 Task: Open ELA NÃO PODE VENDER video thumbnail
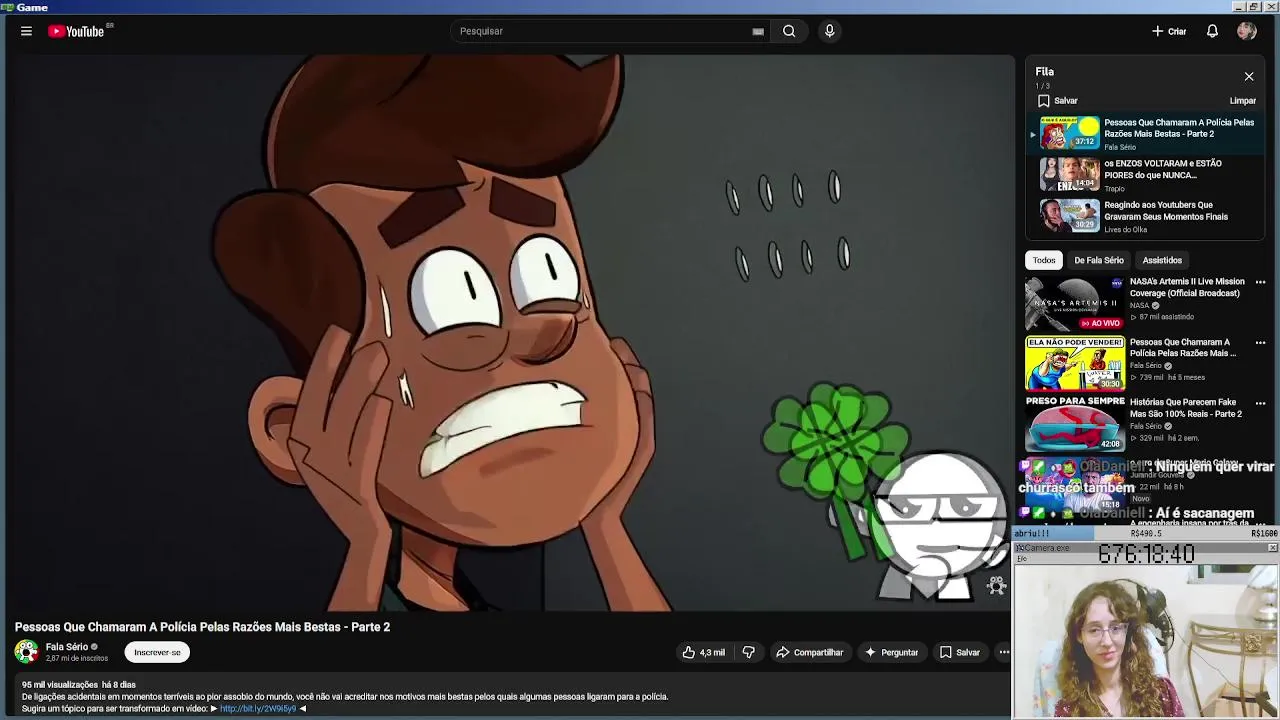pos(1074,364)
